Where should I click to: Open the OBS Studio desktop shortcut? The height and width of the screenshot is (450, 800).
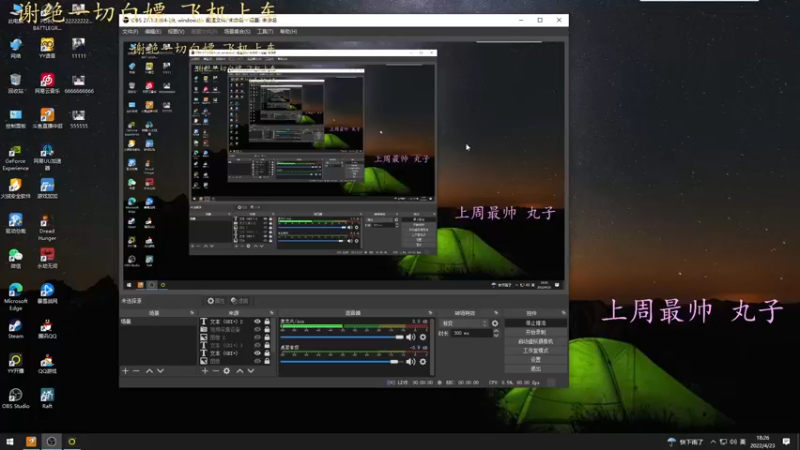pos(15,398)
